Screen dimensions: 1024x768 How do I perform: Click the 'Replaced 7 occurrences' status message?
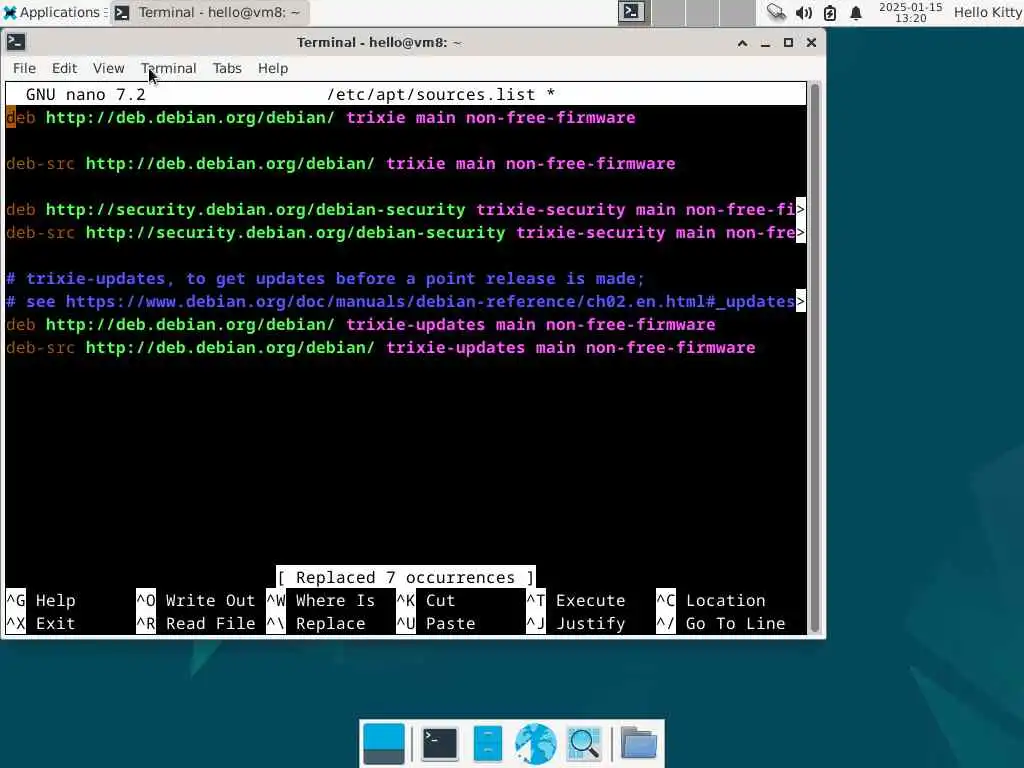coord(406,577)
